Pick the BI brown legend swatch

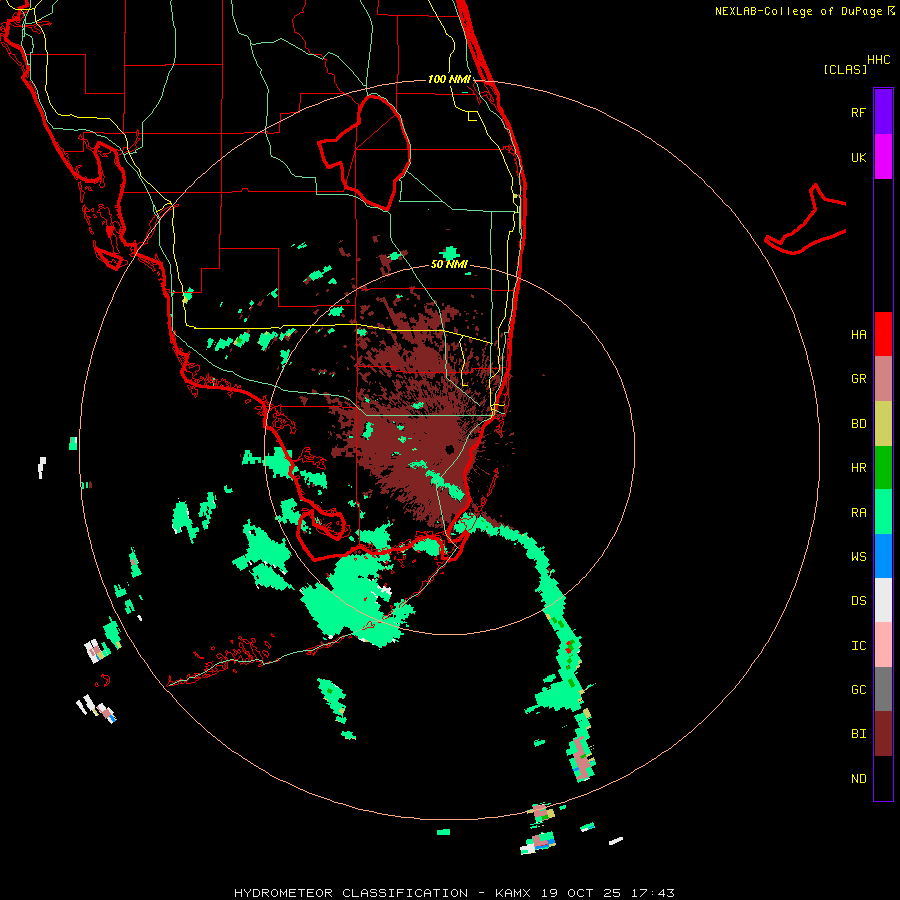[x=883, y=734]
